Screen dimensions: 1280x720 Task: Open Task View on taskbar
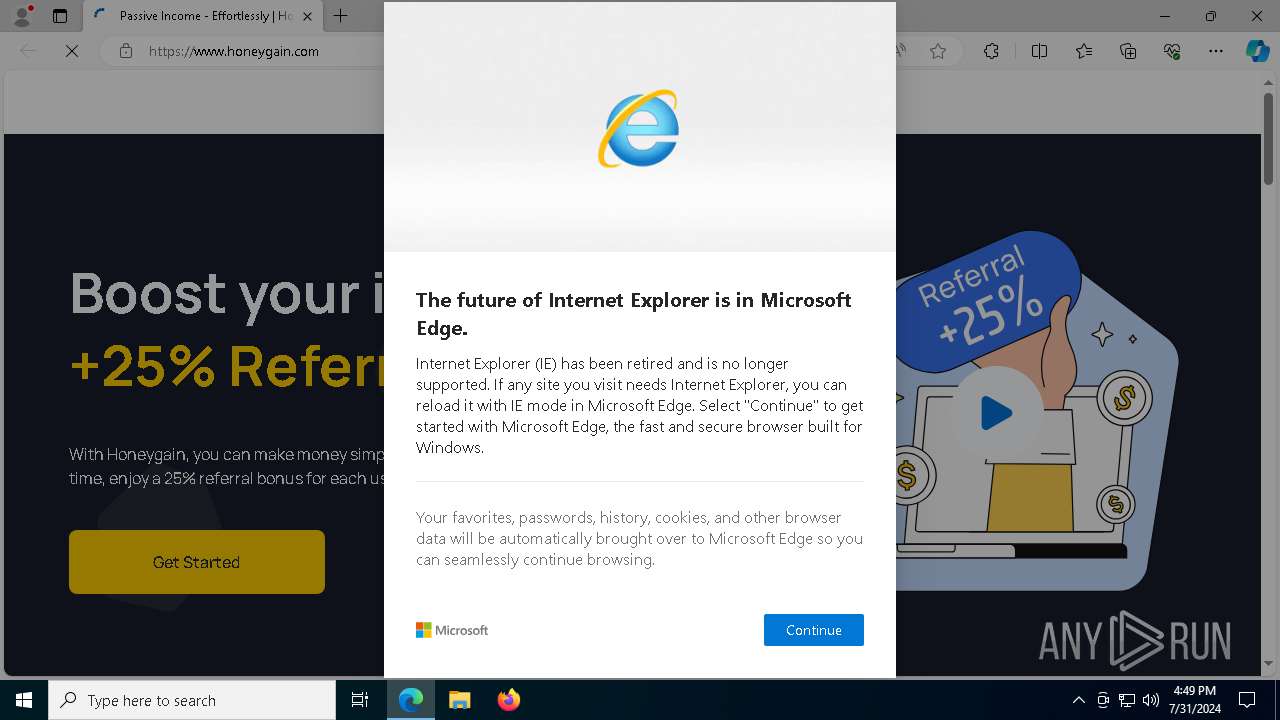pyautogui.click(x=360, y=700)
